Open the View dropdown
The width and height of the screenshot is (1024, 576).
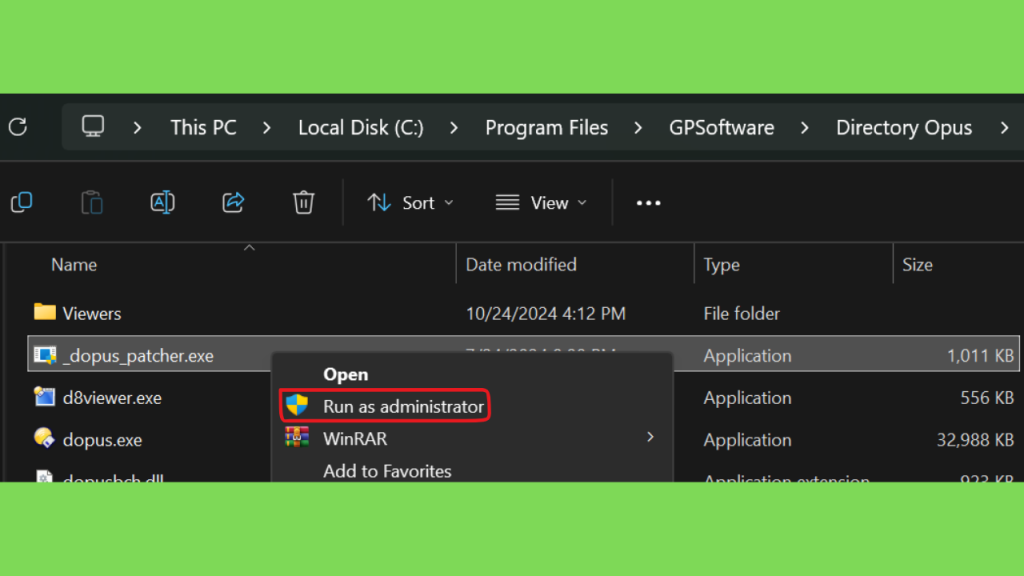(541, 203)
